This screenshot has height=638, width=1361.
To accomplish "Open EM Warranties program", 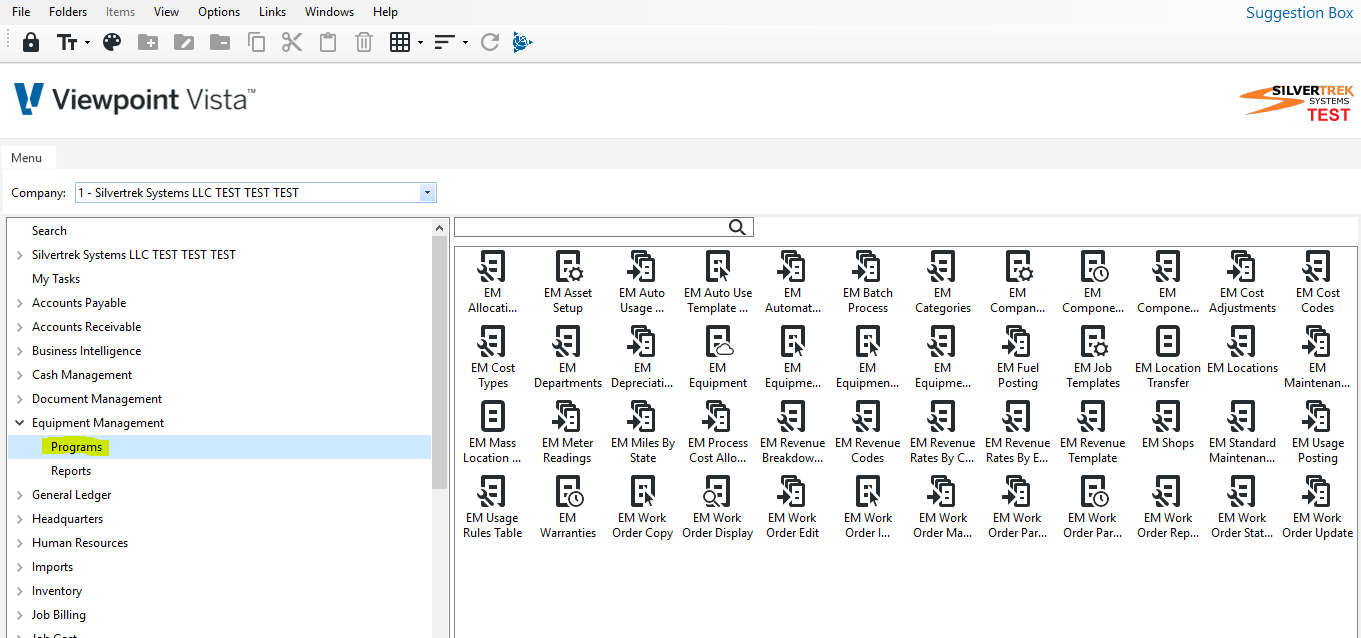I will tap(568, 507).
